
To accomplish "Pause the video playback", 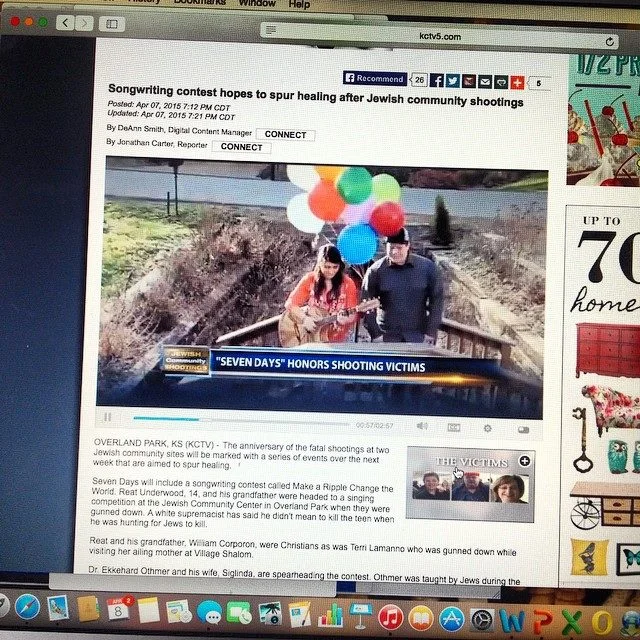I will tap(107, 417).
